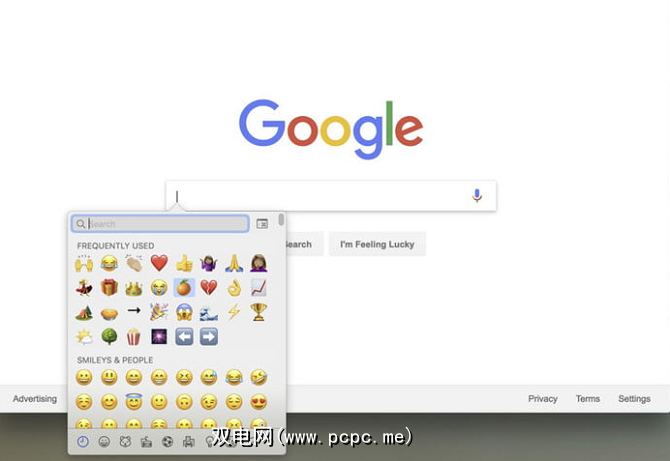The height and width of the screenshot is (461, 670).
Task: Pick the crown emoji
Action: click(134, 288)
